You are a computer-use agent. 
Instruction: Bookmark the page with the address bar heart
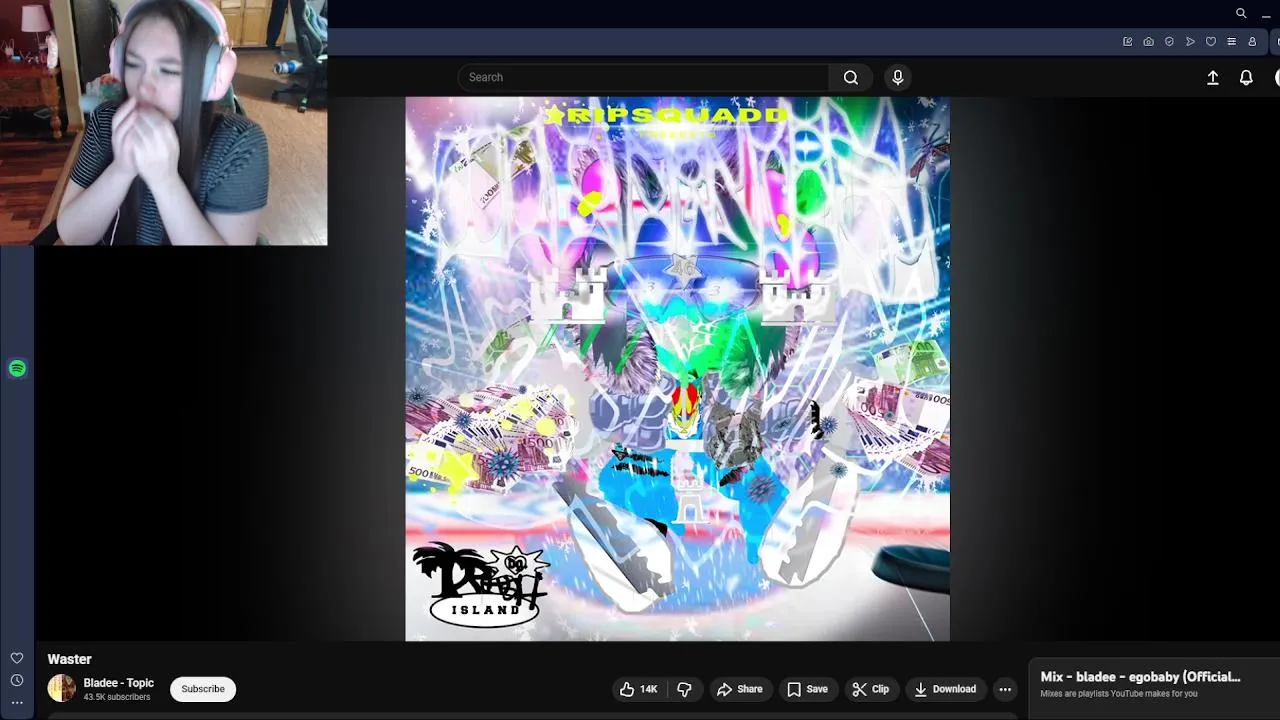1211,42
